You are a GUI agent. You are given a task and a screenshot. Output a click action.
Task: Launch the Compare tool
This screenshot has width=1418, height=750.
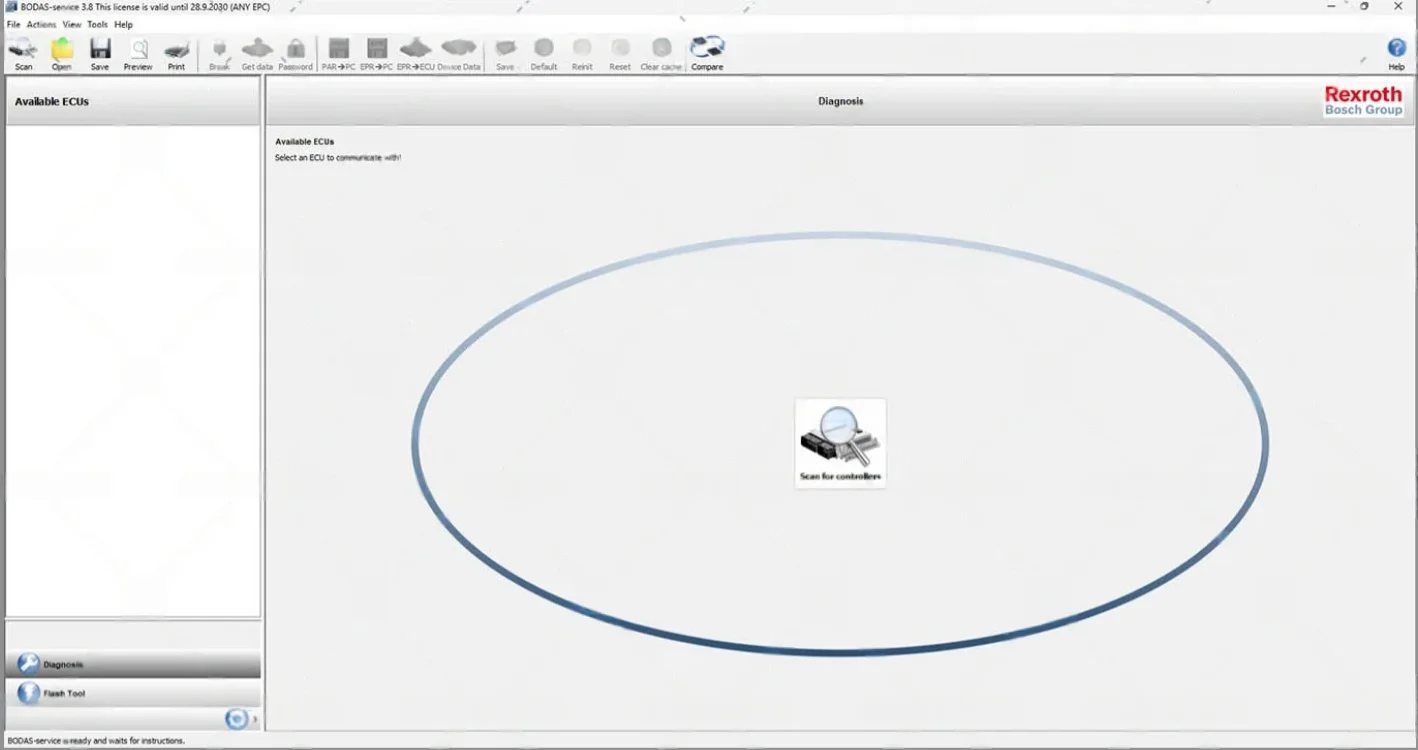click(707, 52)
